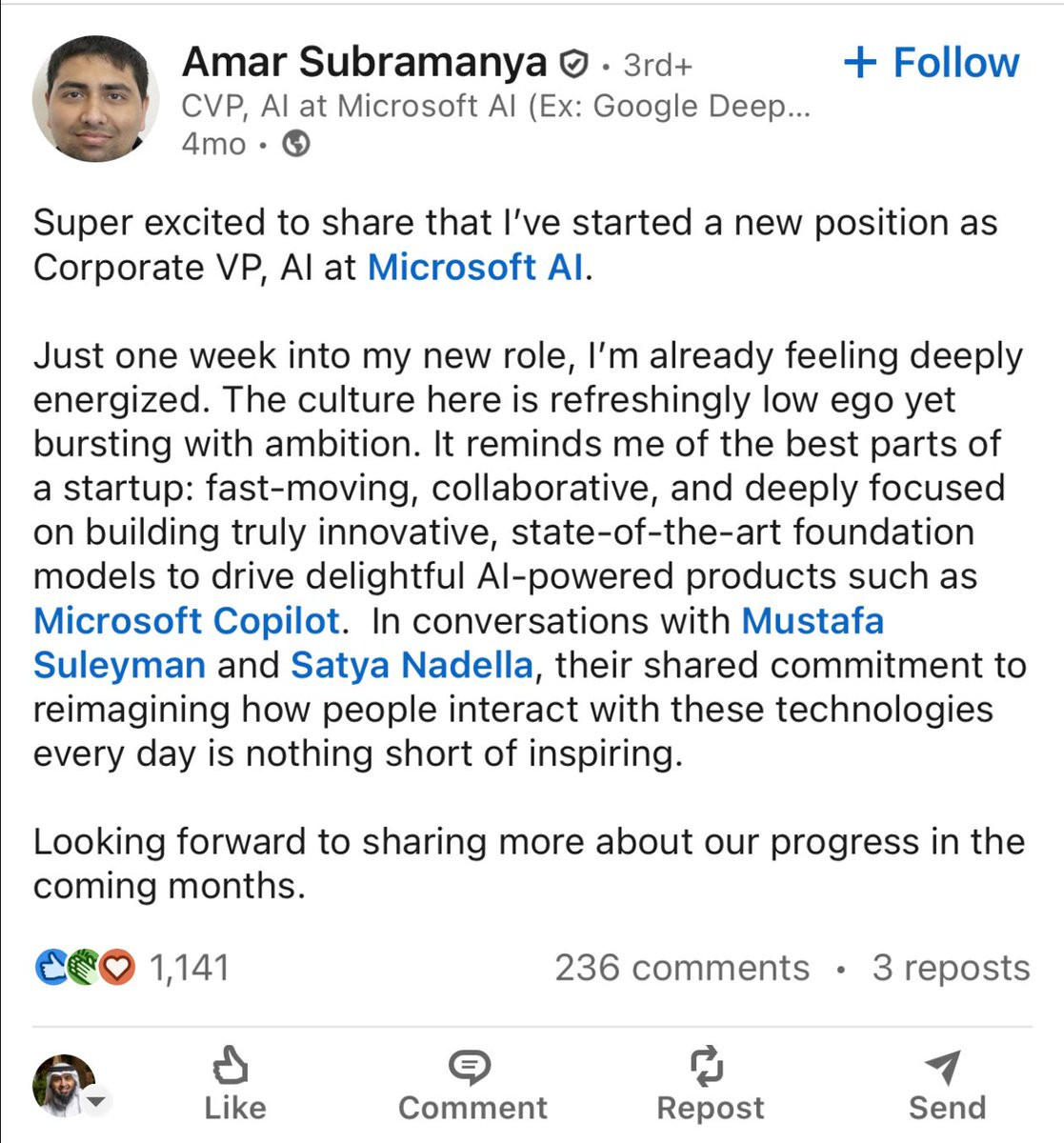Open Amar Subramanya's profile name link
This screenshot has width=1064, height=1143.
[364, 63]
